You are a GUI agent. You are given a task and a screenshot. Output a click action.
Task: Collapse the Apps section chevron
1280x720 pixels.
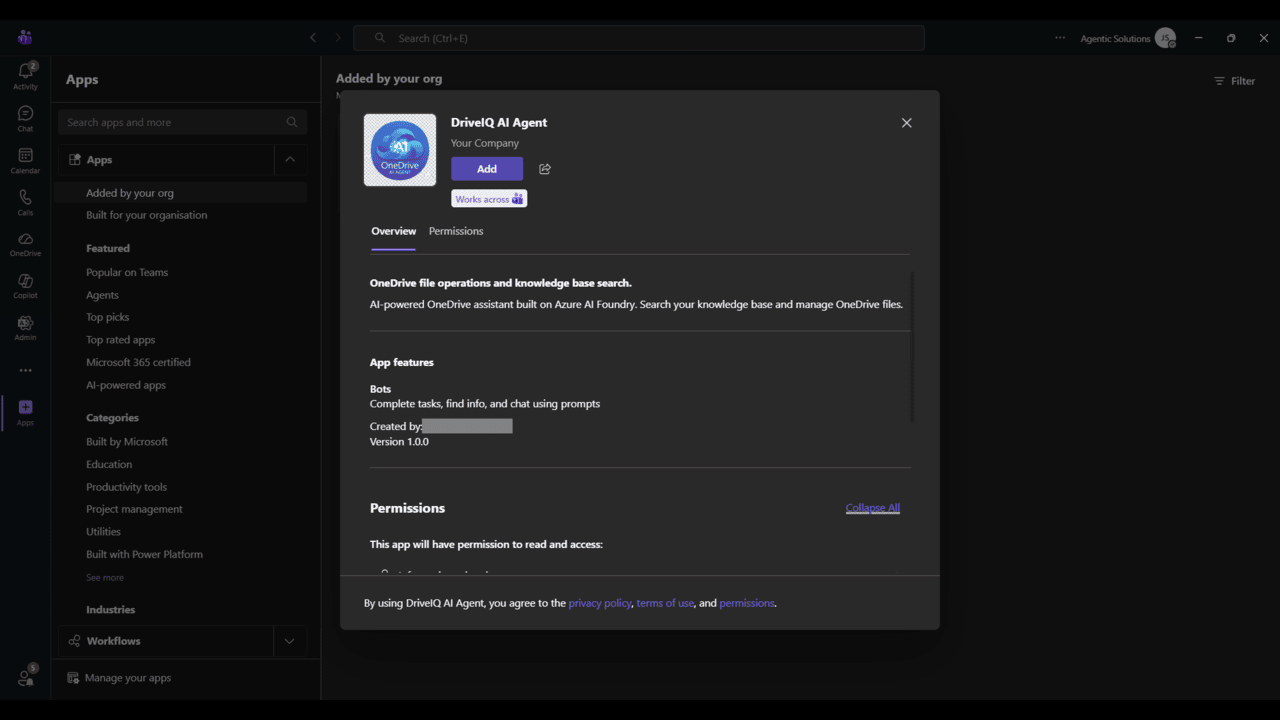(290, 159)
